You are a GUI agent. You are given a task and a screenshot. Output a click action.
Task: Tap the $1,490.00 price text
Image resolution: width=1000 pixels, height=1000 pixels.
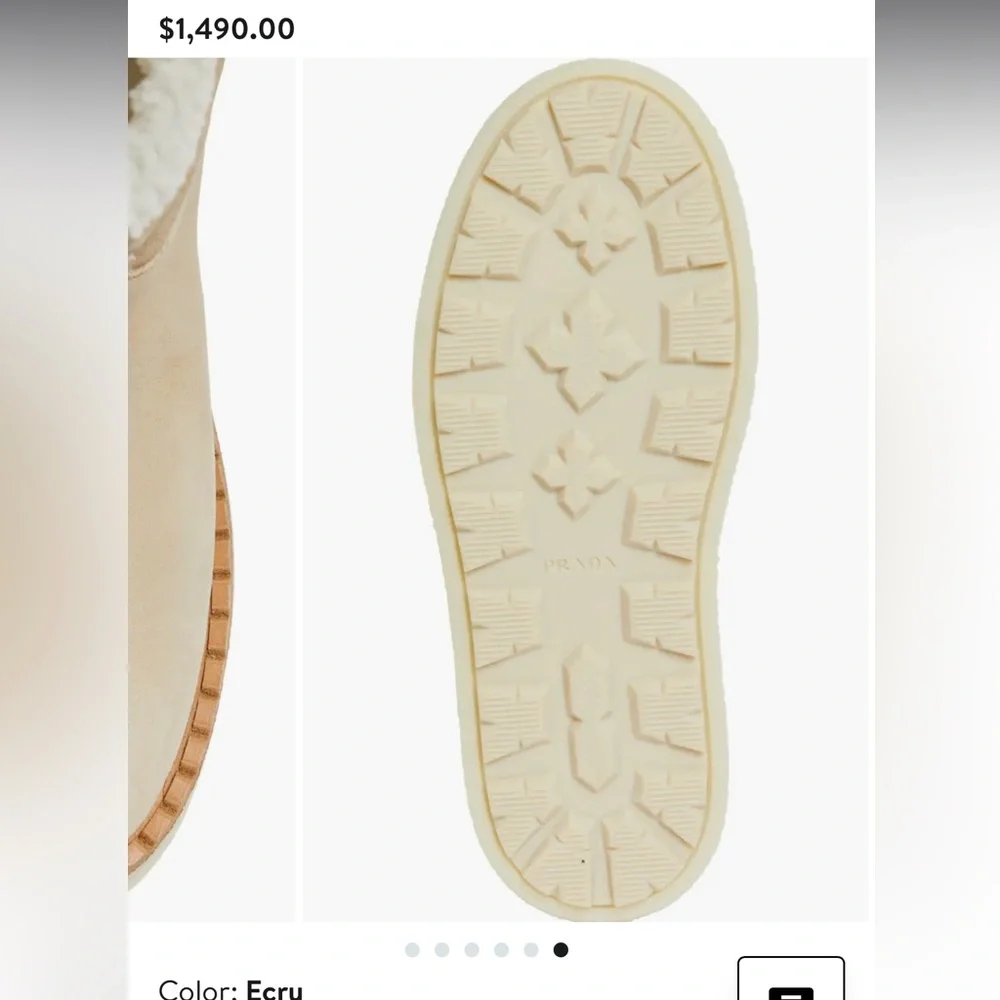(x=226, y=29)
